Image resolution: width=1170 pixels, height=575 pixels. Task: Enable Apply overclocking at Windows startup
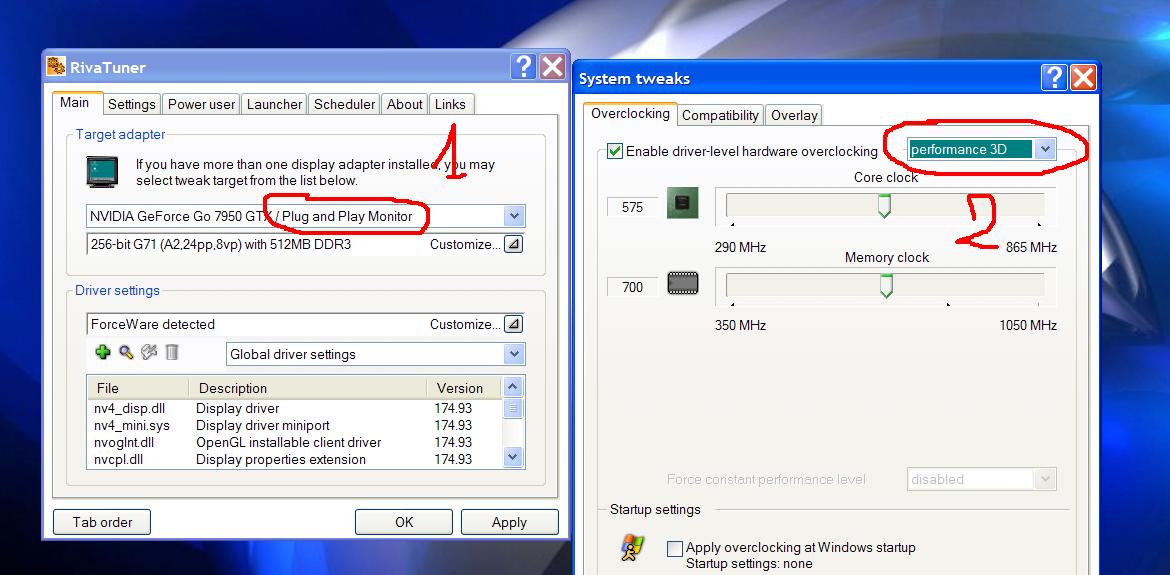tap(675, 549)
